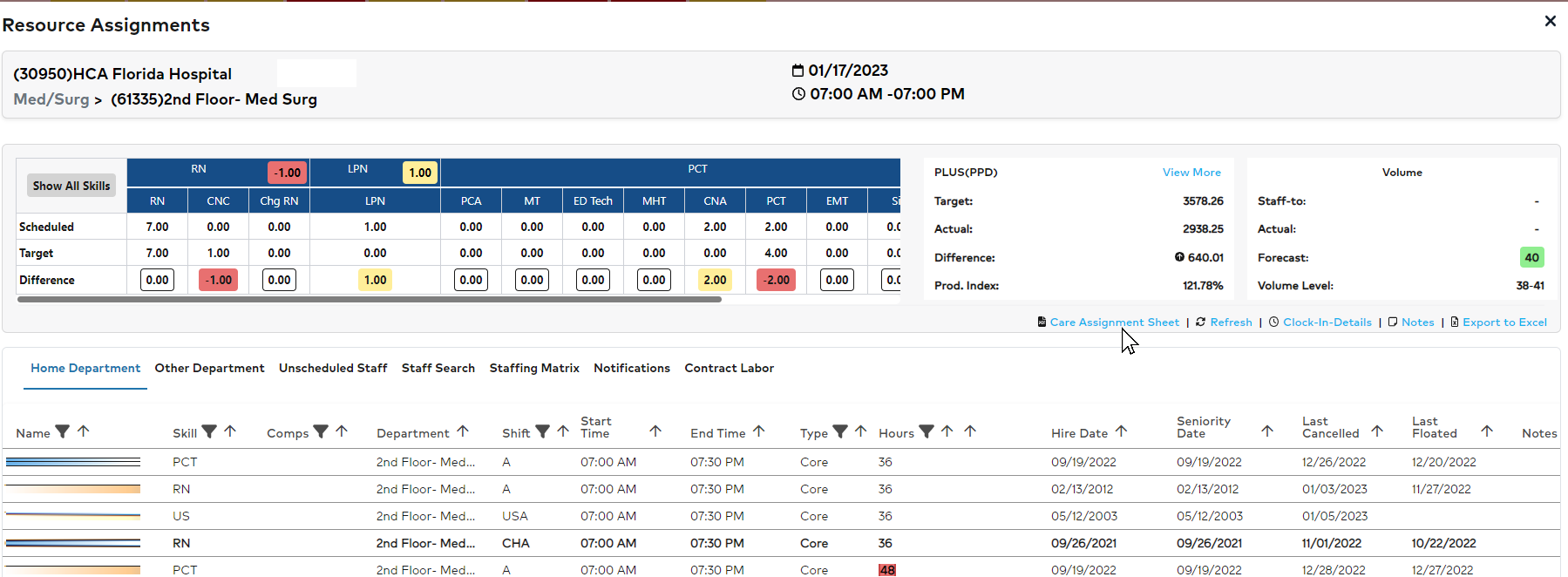The width and height of the screenshot is (1568, 577).
Task: Click View More in PLUS(PPD) panel
Action: pyautogui.click(x=1191, y=173)
